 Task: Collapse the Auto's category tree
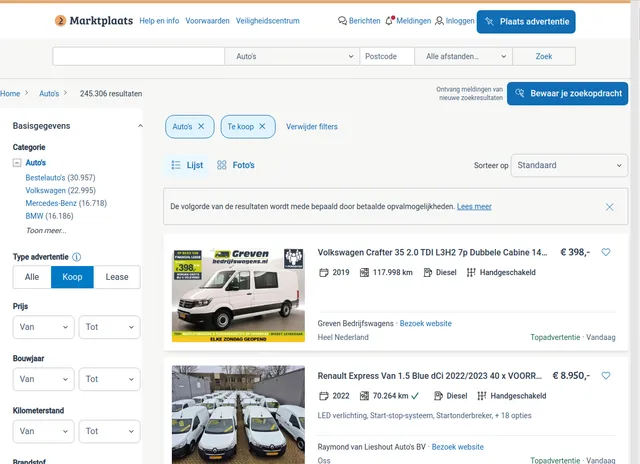pos(17,163)
